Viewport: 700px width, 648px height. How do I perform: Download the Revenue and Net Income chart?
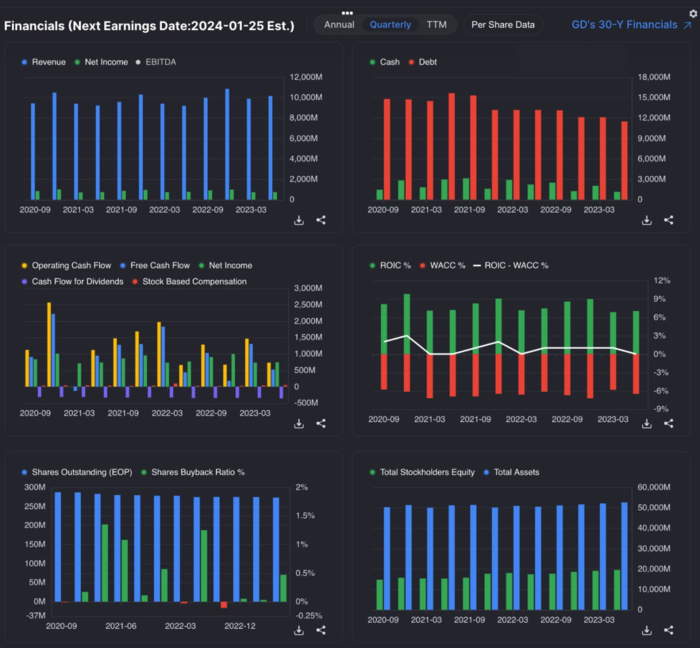(299, 220)
